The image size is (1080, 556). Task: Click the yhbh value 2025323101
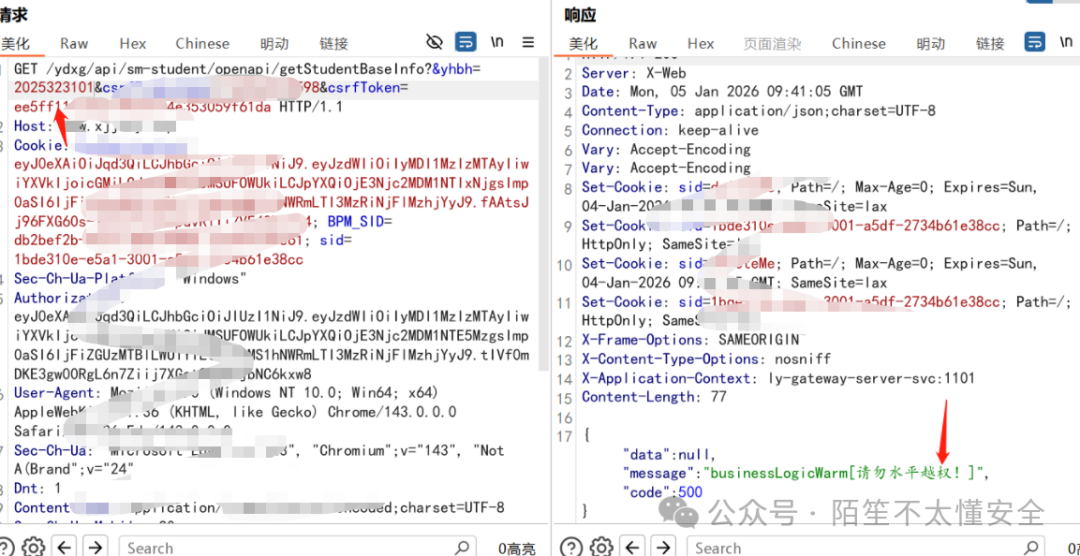(x=53, y=88)
